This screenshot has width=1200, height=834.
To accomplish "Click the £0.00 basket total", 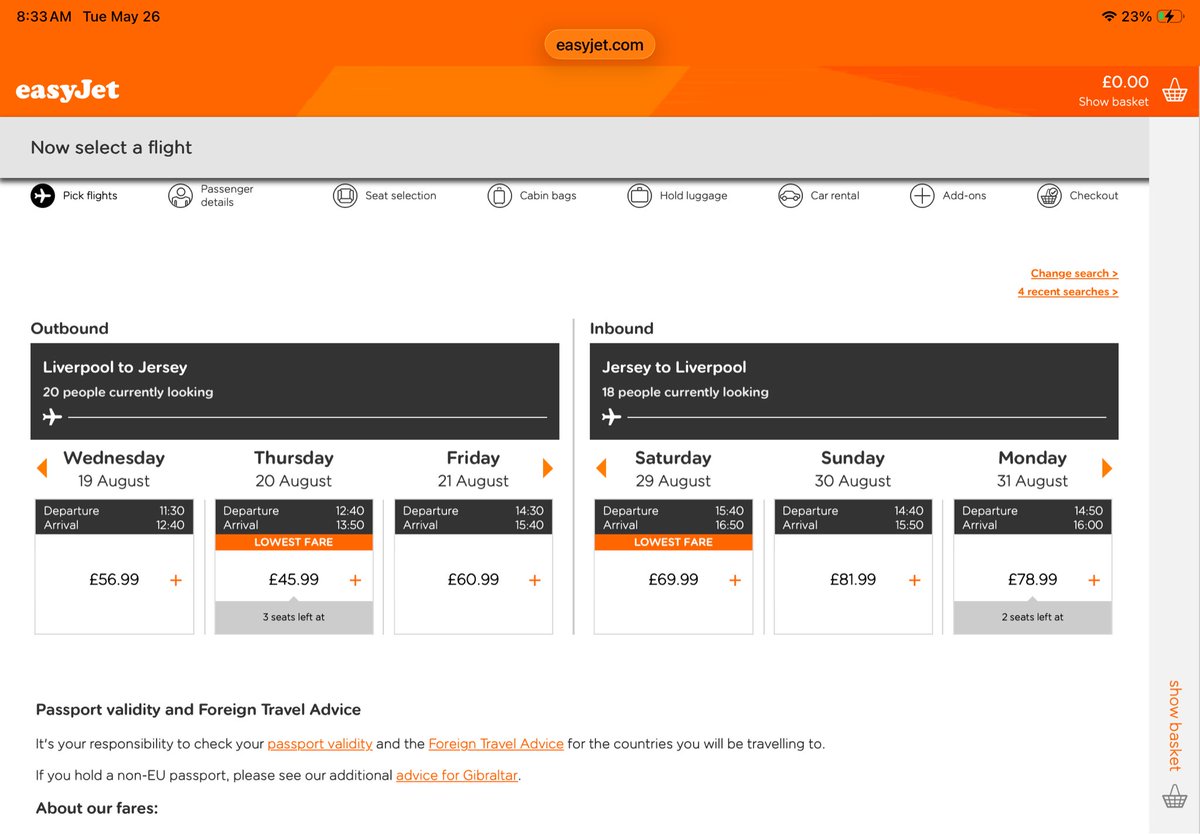I will point(1125,82).
